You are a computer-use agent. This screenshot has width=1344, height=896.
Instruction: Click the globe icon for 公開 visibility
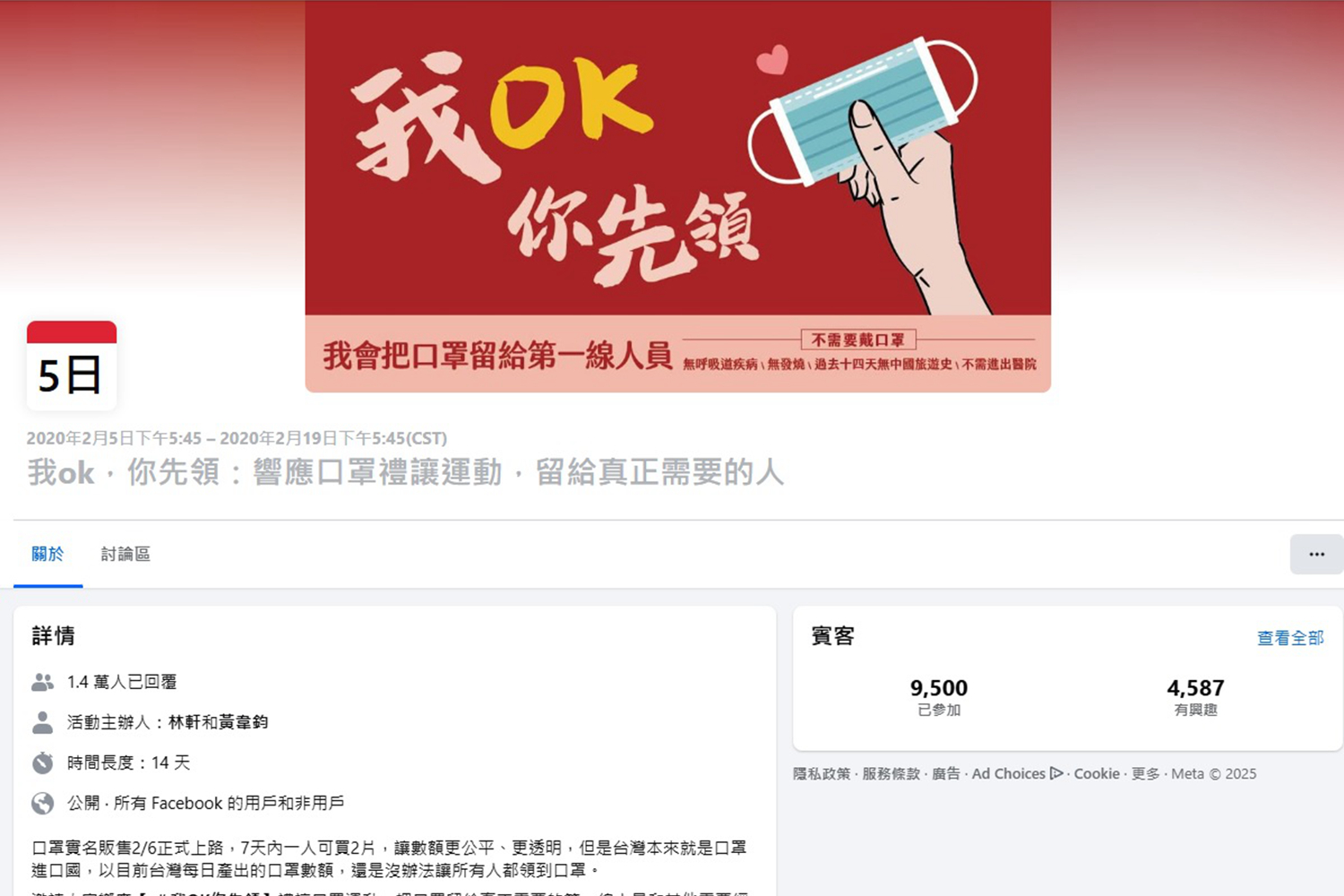tap(42, 803)
